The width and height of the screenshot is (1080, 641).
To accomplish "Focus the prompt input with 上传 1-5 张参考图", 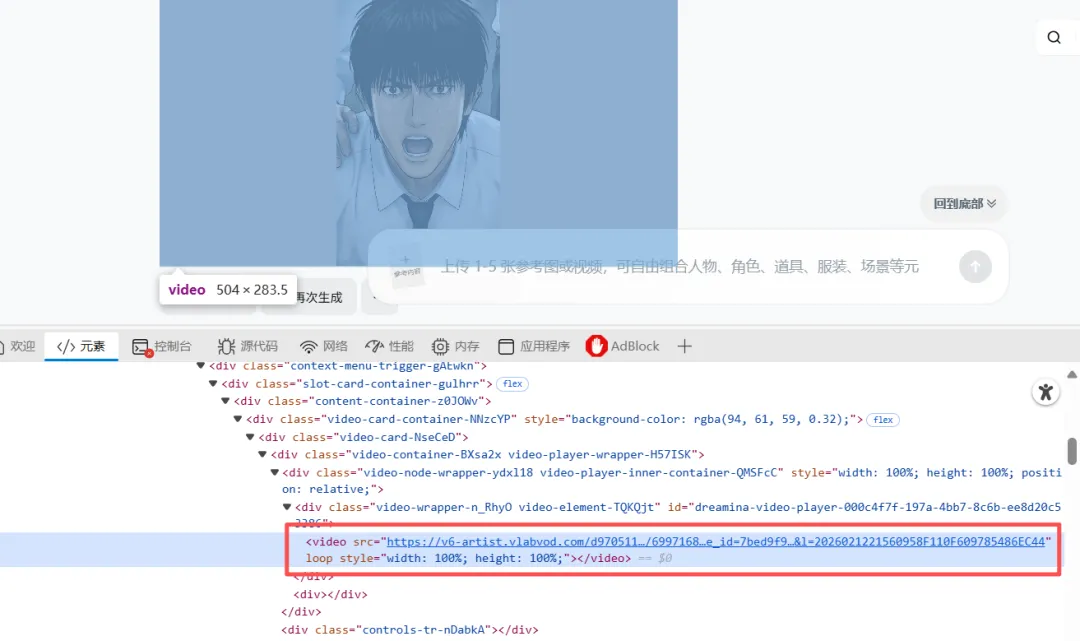I will click(x=679, y=266).
